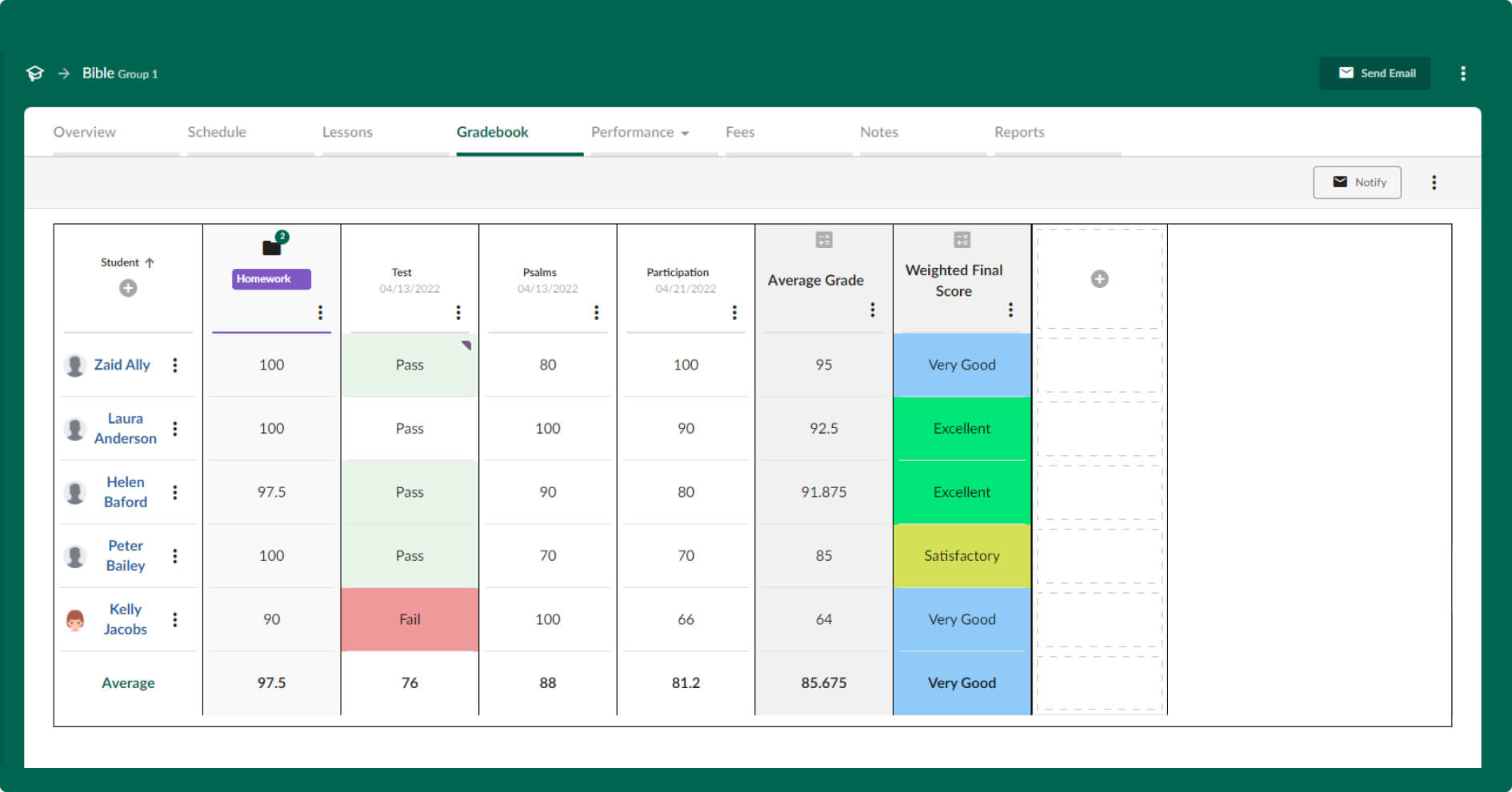The image size is (1512, 792).
Task: Click the Weighted Final Score calculator icon
Action: coord(961,239)
